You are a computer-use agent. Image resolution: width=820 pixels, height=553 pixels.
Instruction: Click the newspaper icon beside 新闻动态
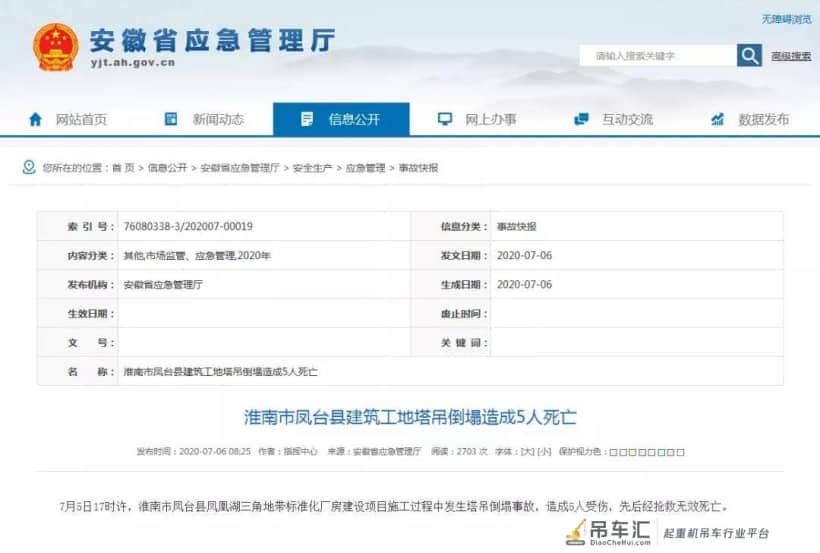click(x=171, y=119)
